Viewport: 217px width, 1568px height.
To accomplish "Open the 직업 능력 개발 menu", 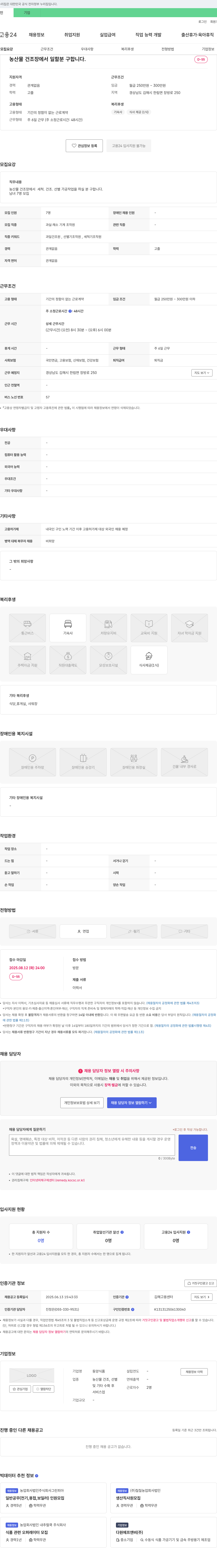I will coord(148,35).
